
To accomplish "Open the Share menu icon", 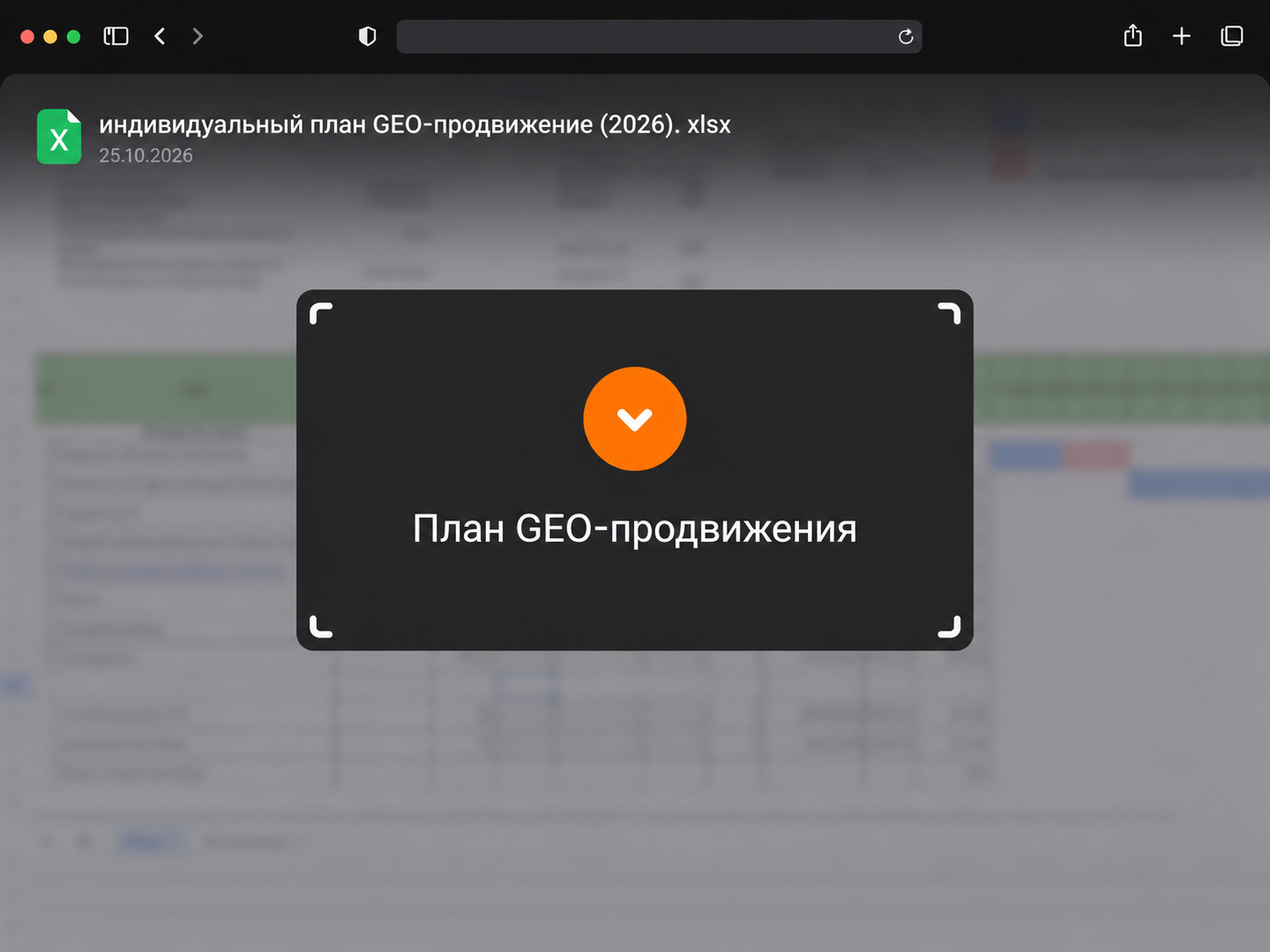I will [x=1132, y=35].
